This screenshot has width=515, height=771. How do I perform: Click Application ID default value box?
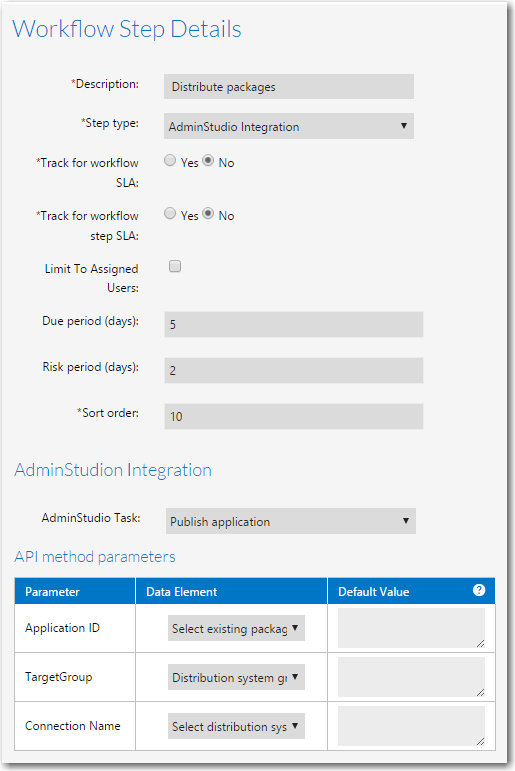coord(411,628)
